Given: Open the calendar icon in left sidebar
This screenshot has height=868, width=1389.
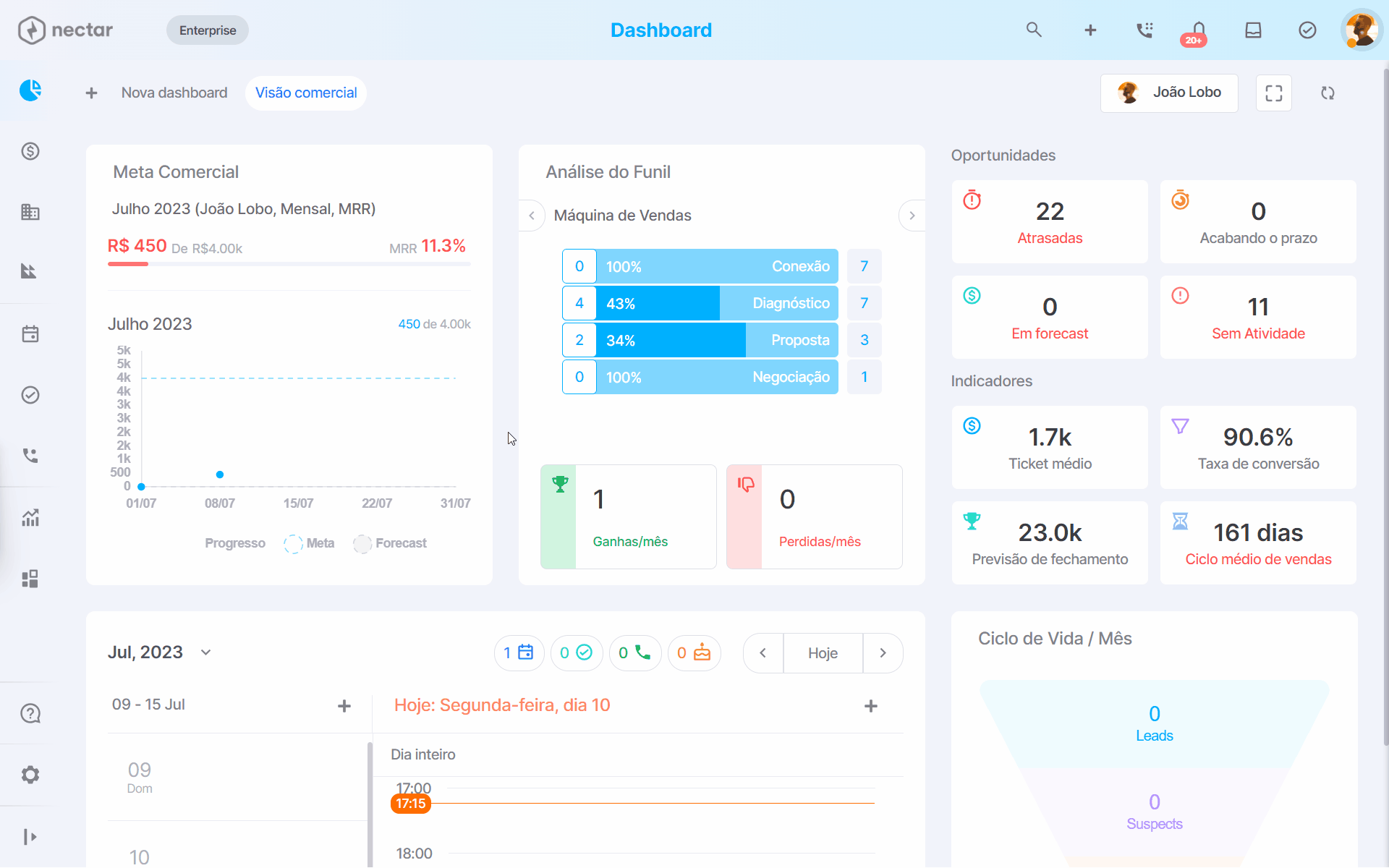Looking at the screenshot, I should [x=30, y=334].
